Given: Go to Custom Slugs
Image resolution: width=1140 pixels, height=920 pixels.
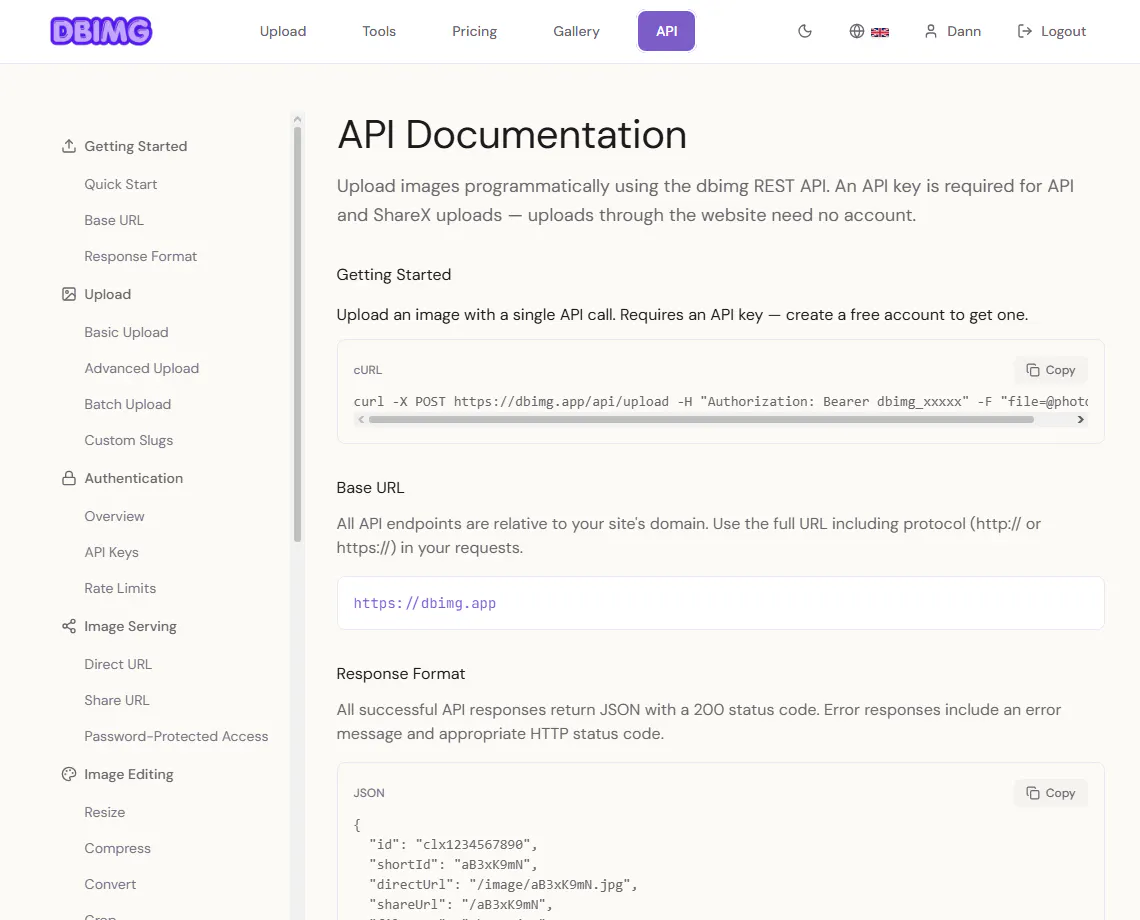Looking at the screenshot, I should [x=129, y=441].
